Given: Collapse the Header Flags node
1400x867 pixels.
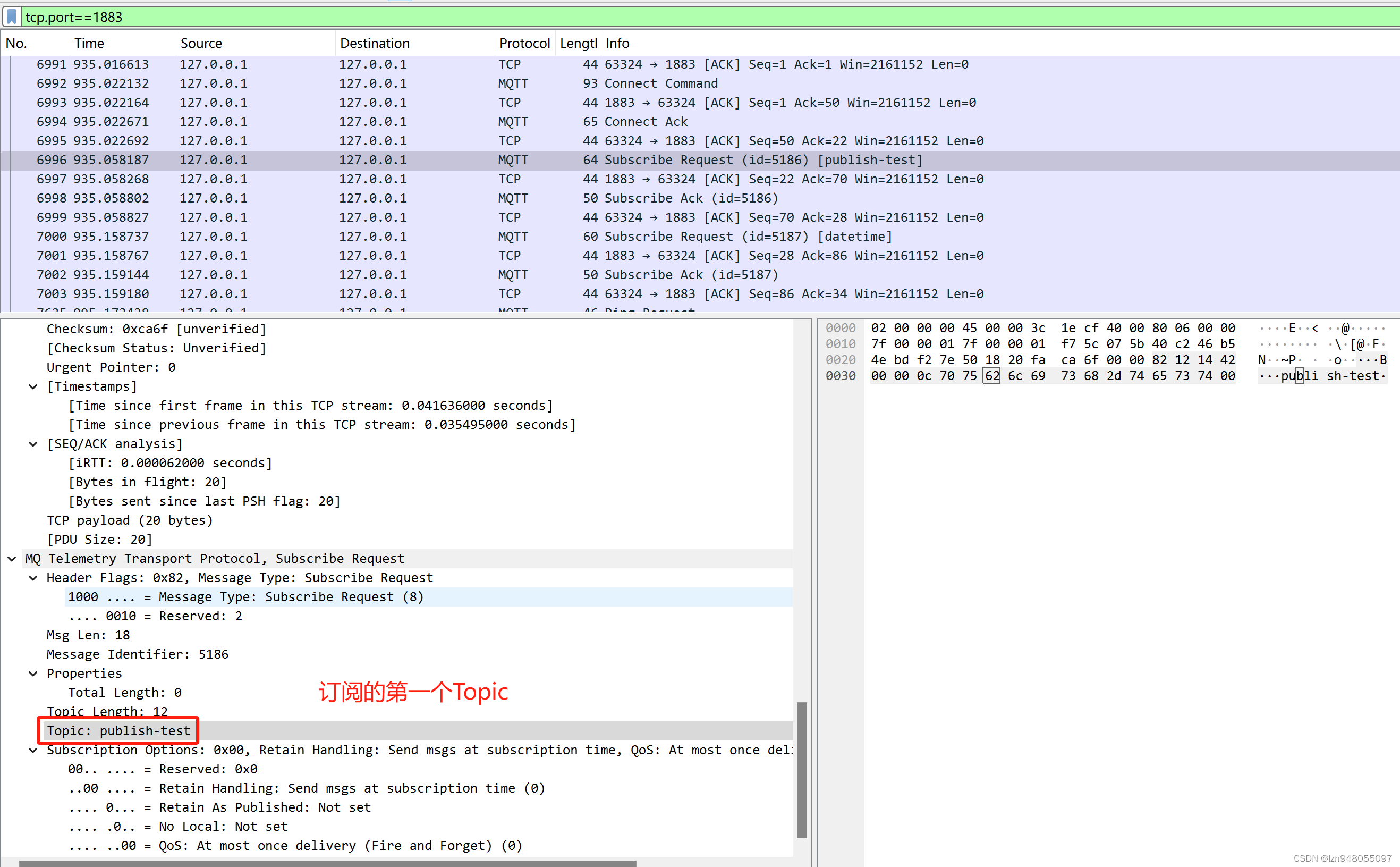Looking at the screenshot, I should coord(33,578).
